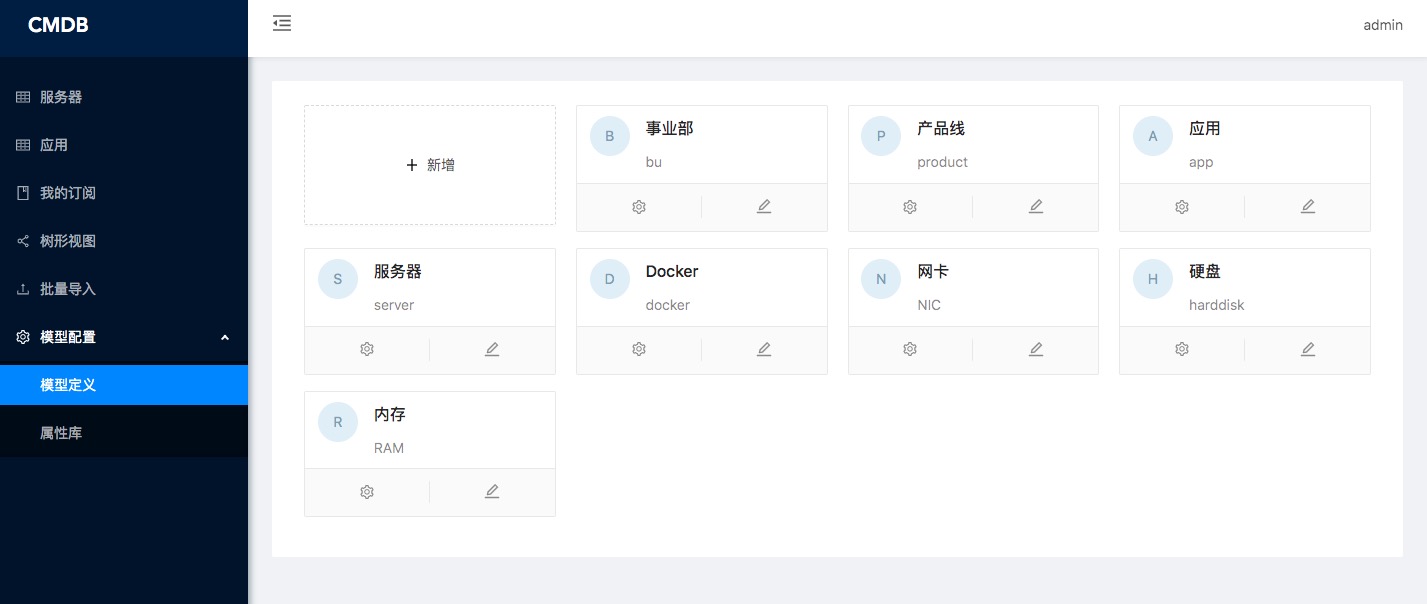The image size is (1427, 604).
Task: Open the 服务器 sidebar menu item
Action: click(61, 97)
